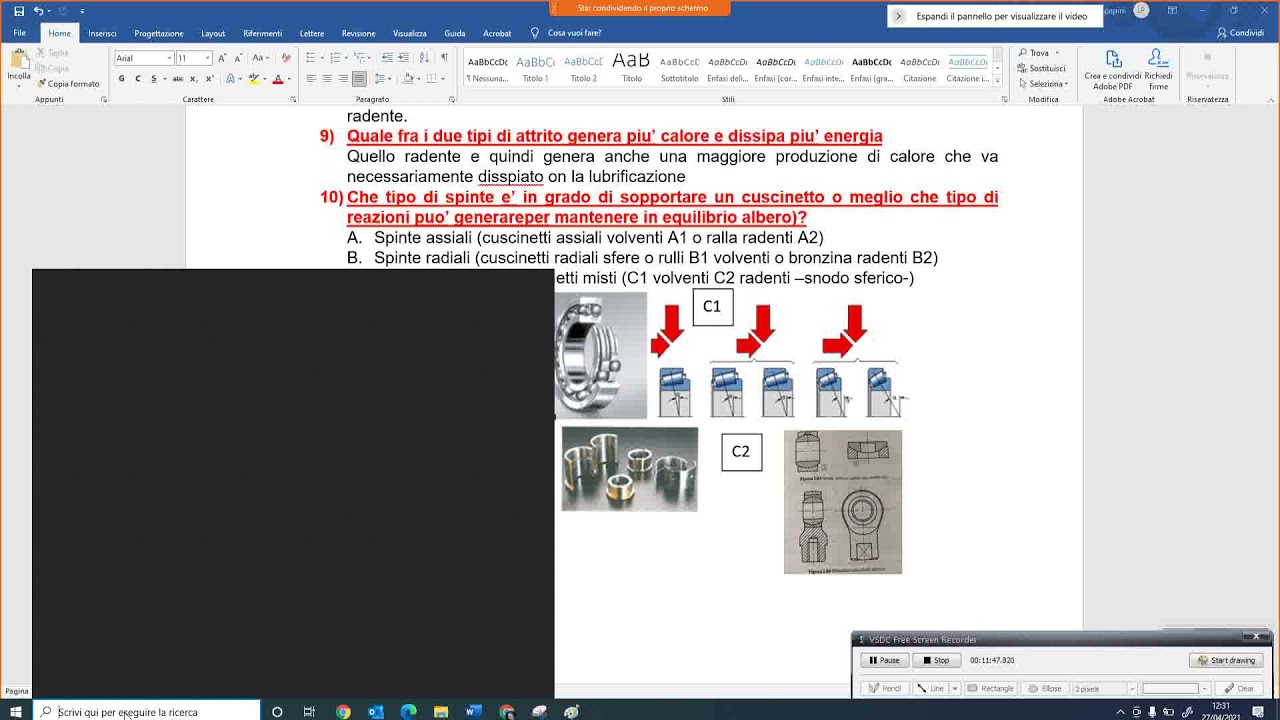Switch to the Inserisci tab
This screenshot has width=1280, height=720.
pyautogui.click(x=102, y=33)
